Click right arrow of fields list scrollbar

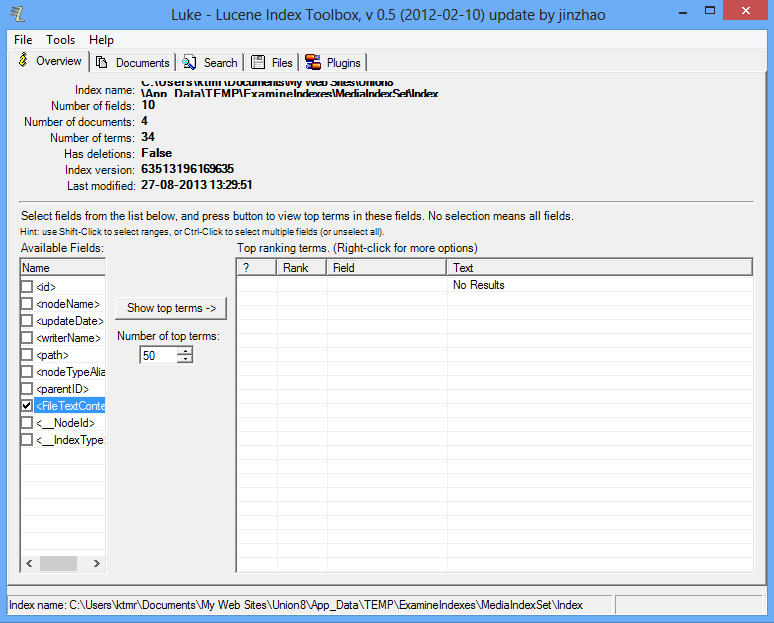click(x=96, y=563)
